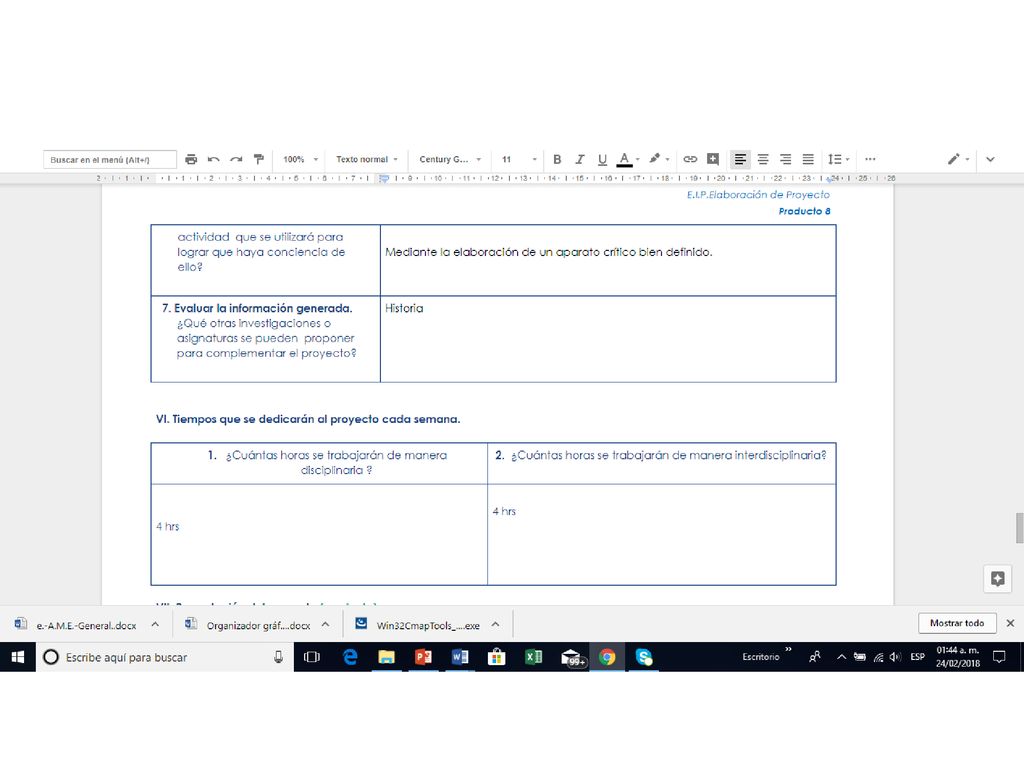Open the People icon in system tray

coord(814,657)
